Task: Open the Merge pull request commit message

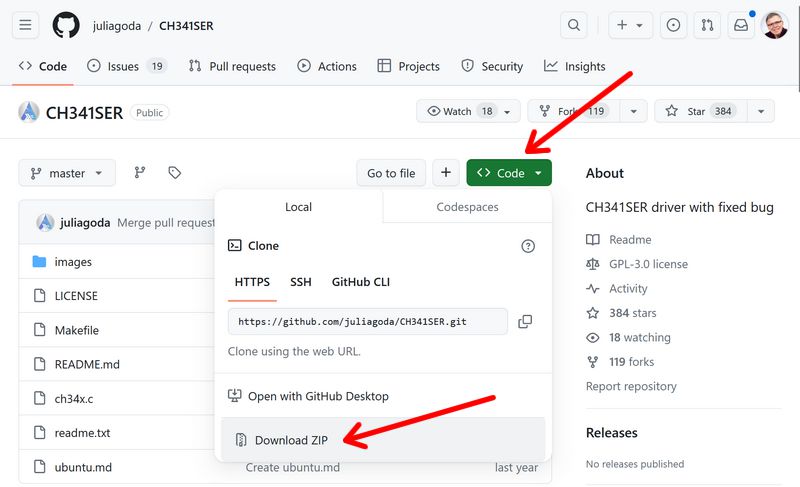Action: click(166, 223)
